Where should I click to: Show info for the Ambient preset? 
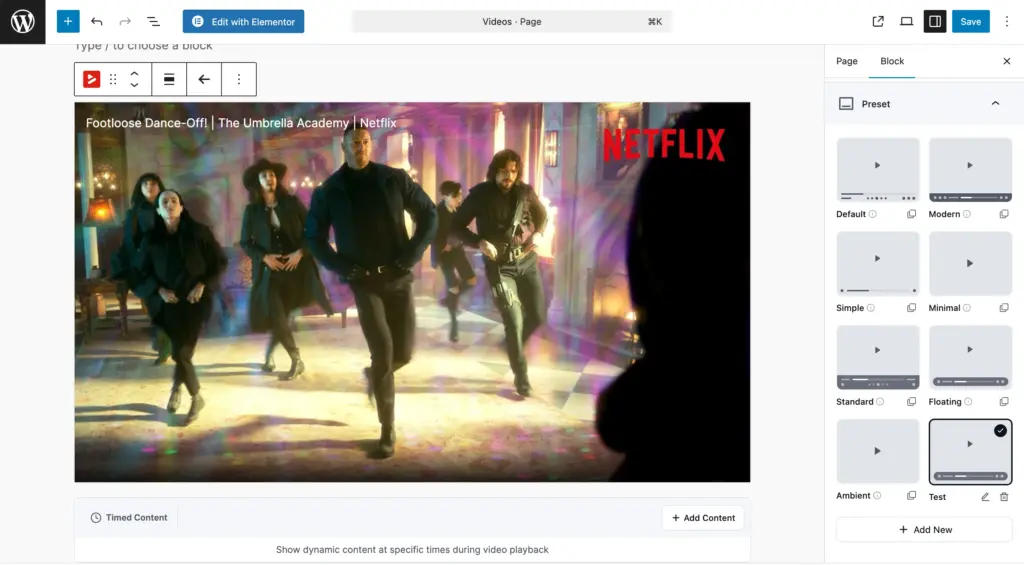[877, 496]
